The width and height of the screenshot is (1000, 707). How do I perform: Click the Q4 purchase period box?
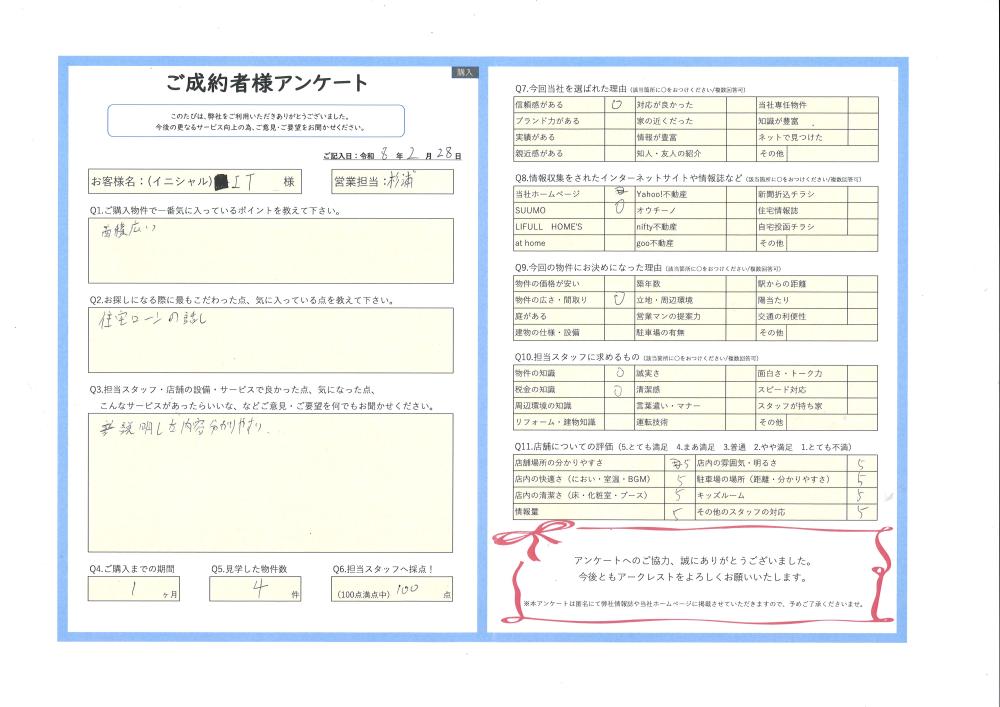(x=134, y=590)
